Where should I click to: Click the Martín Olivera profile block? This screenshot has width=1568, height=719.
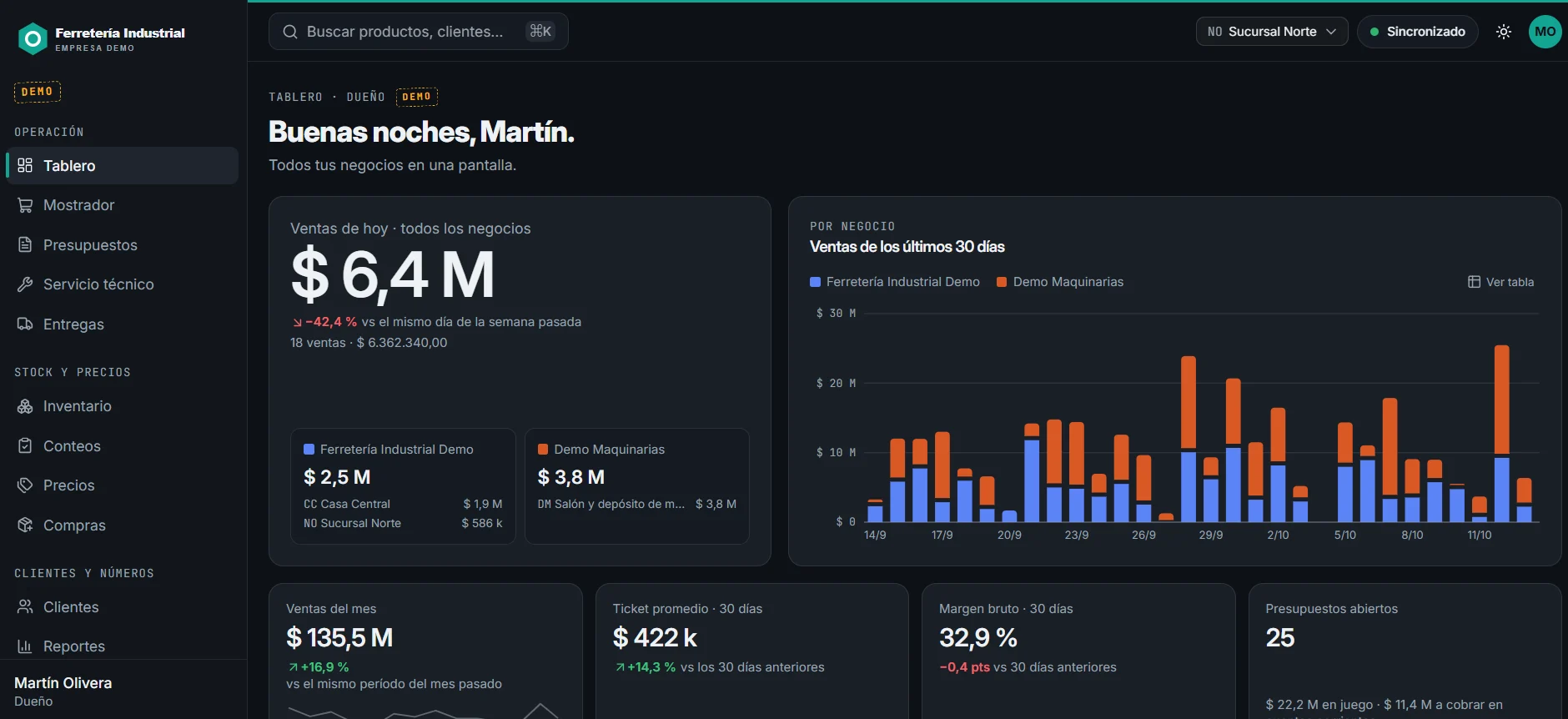pos(123,691)
